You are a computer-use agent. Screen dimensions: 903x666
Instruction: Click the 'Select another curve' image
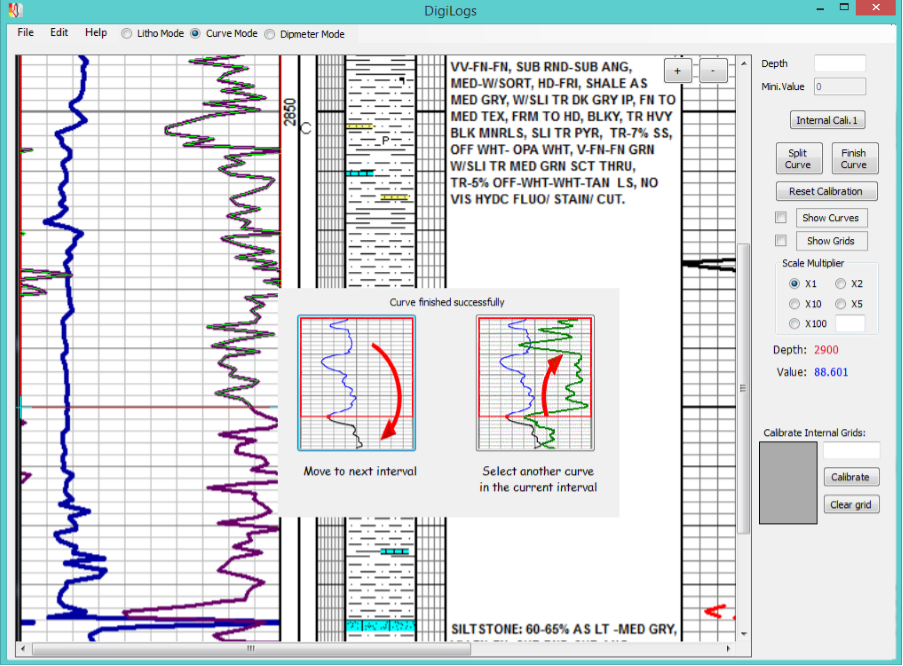(535, 383)
